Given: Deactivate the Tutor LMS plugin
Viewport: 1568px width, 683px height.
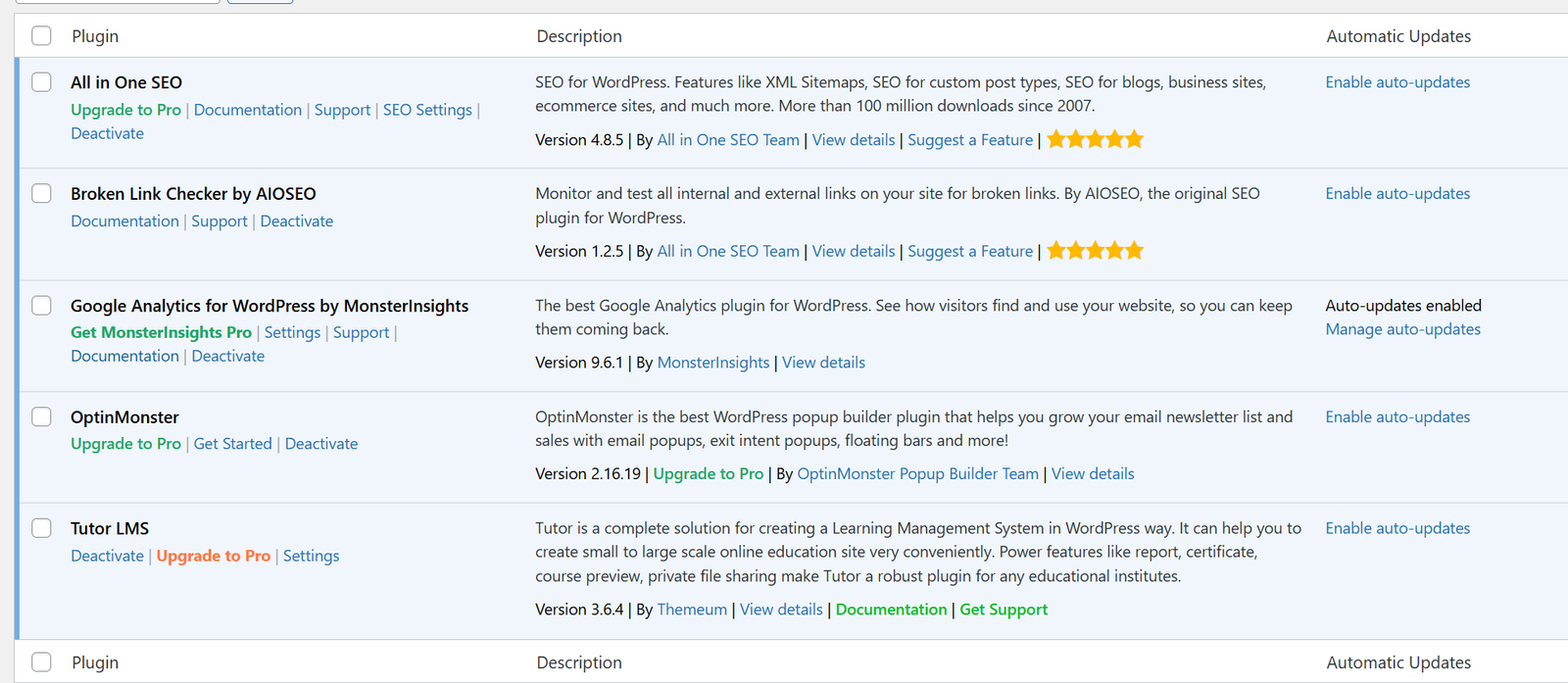Looking at the screenshot, I should click(107, 556).
